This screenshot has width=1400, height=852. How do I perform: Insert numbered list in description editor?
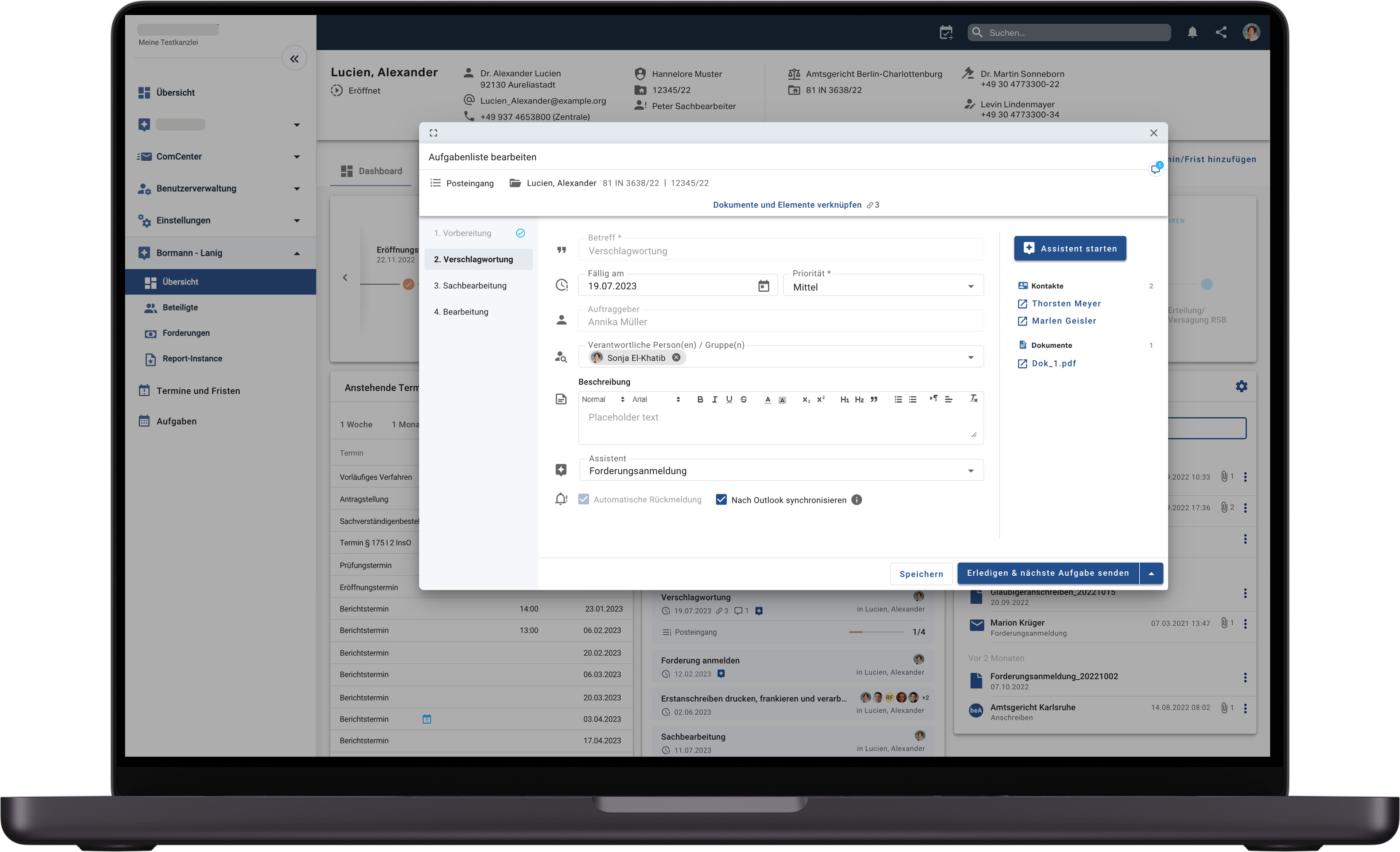pos(898,399)
